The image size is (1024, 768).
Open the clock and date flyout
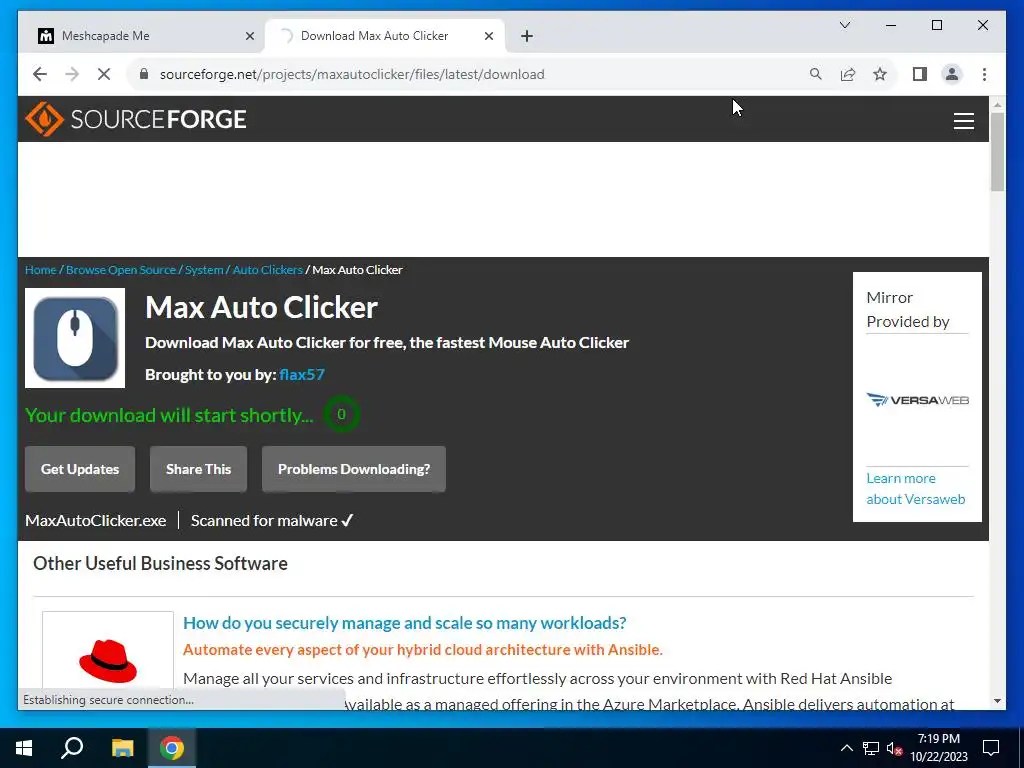pyautogui.click(x=938, y=748)
